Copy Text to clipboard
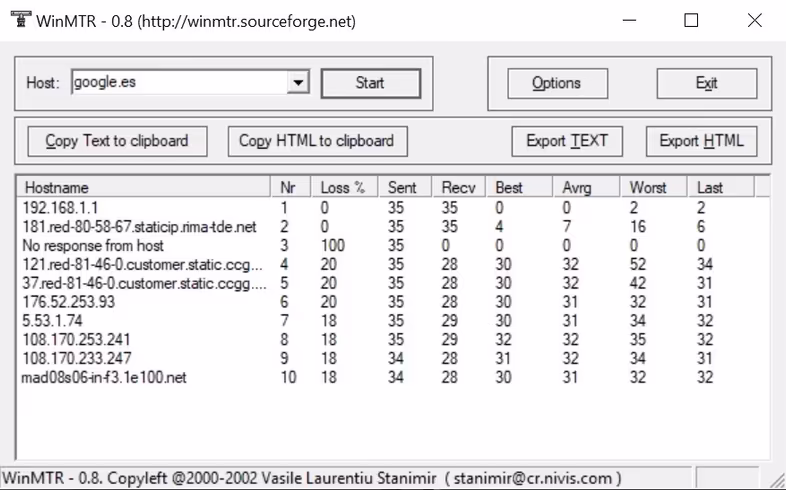 point(117,141)
